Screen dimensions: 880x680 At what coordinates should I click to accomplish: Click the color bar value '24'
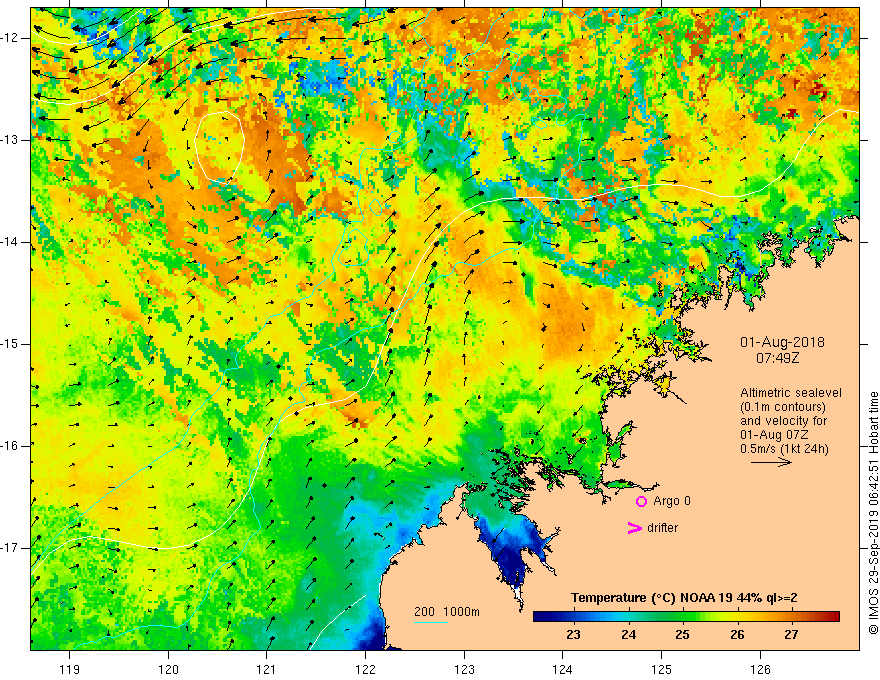click(629, 635)
